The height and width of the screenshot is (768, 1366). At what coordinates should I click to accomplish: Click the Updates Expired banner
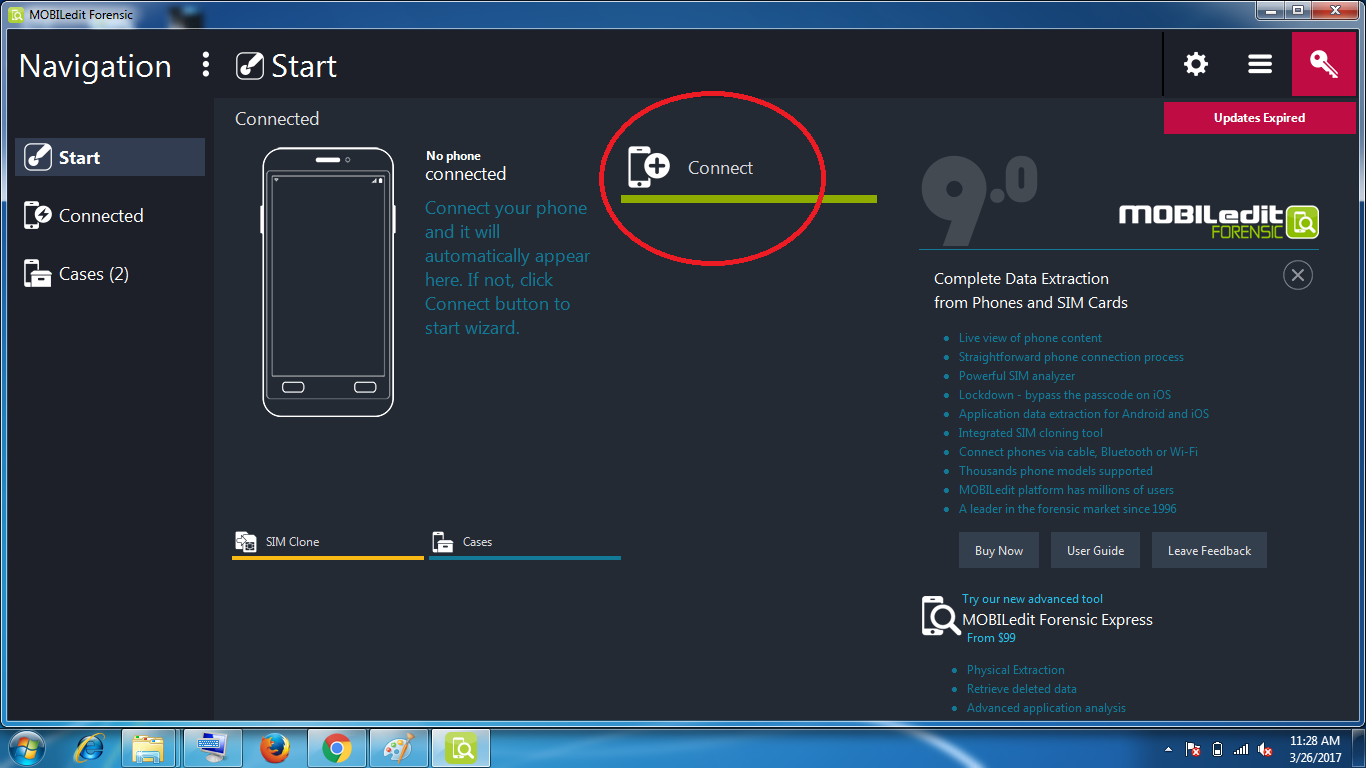pyautogui.click(x=1259, y=118)
